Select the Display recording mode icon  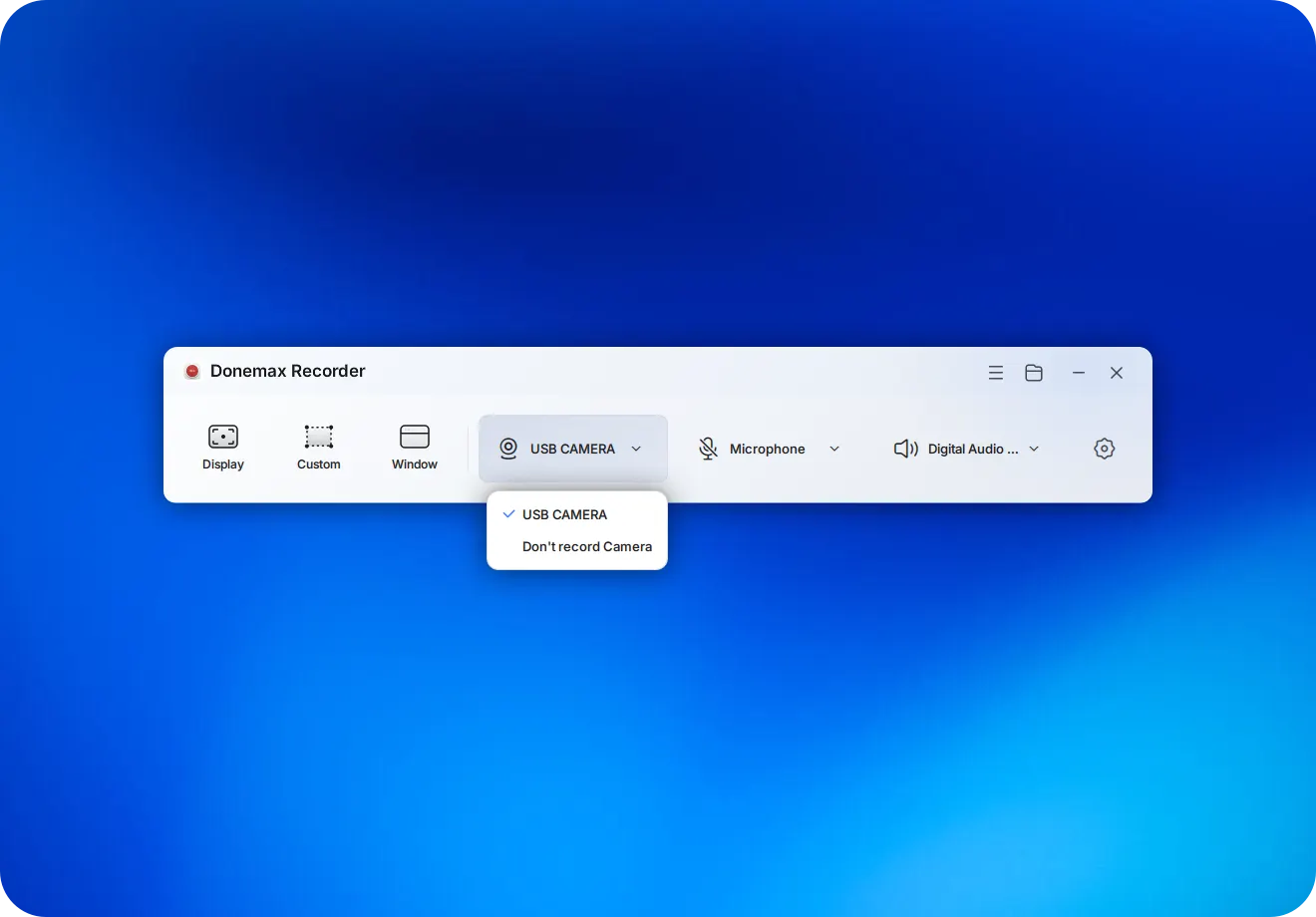tap(223, 437)
